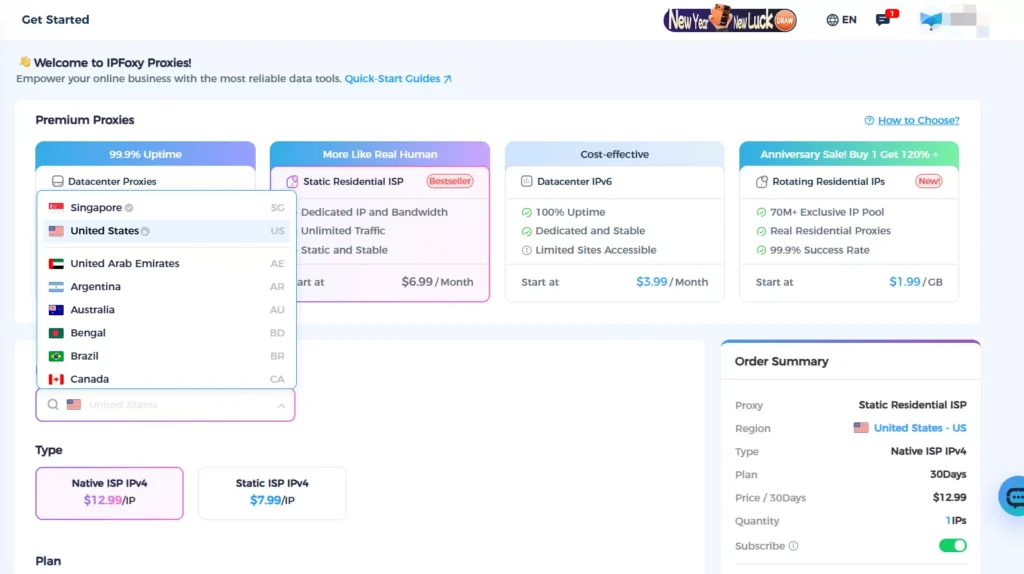Open the language globe selector

pos(833,20)
